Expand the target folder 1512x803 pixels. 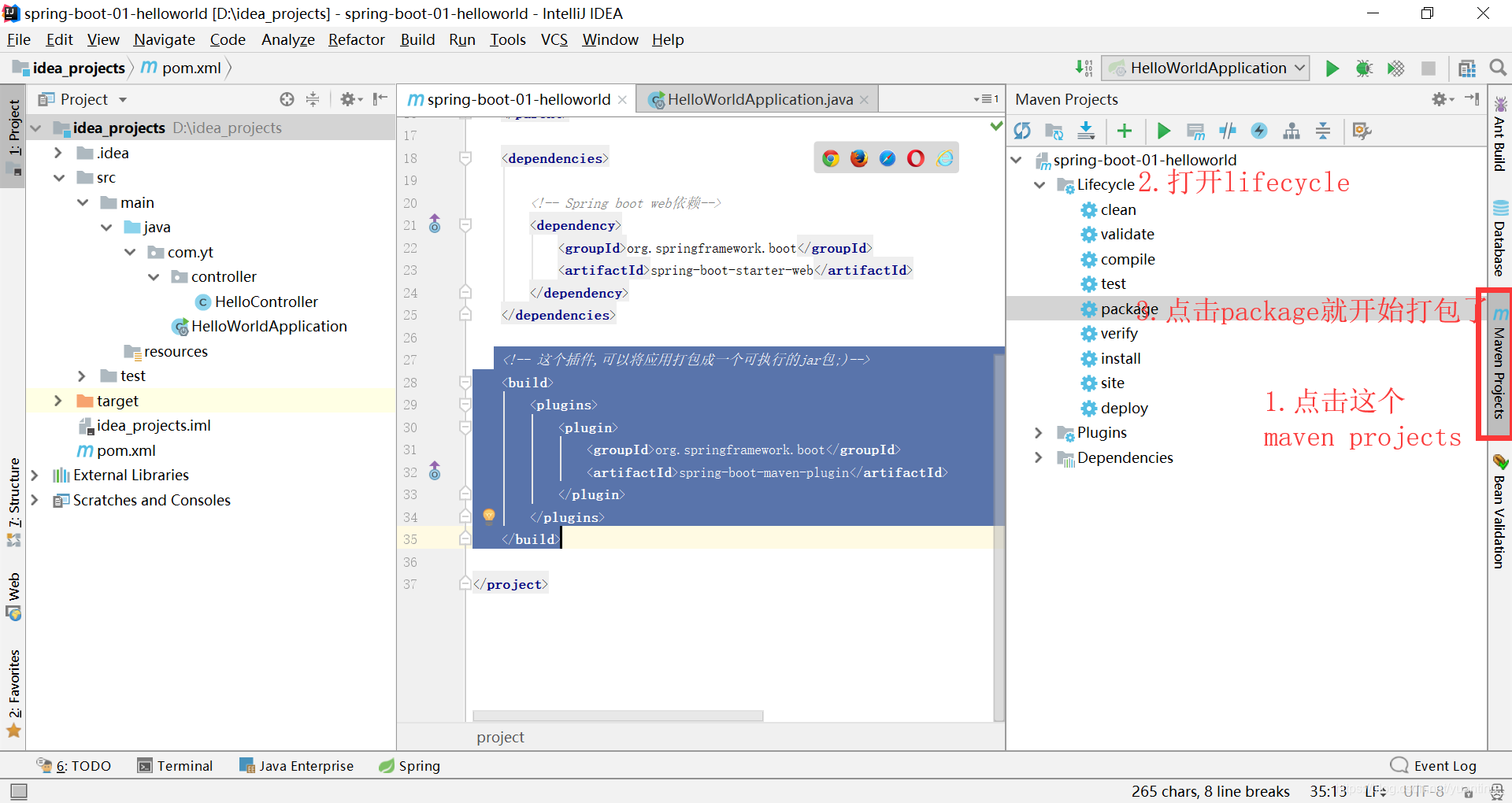[57, 401]
